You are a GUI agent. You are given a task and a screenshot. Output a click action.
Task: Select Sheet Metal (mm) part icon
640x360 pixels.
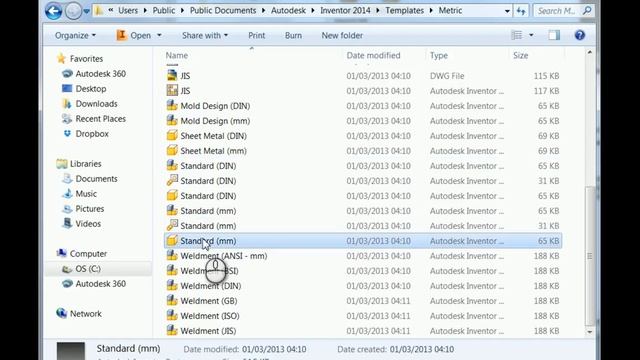pos(172,151)
